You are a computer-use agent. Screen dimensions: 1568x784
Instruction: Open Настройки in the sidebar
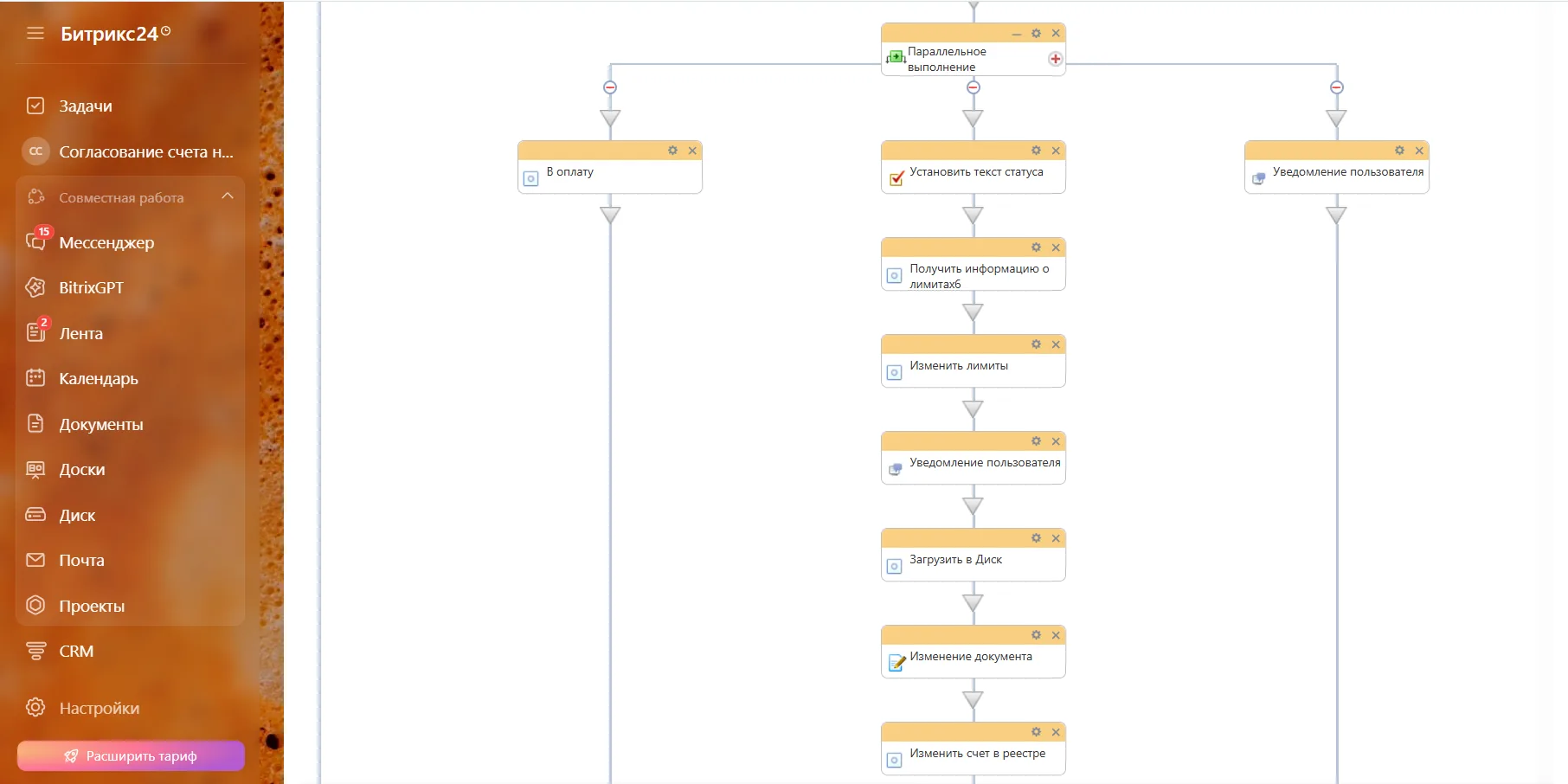(x=99, y=709)
